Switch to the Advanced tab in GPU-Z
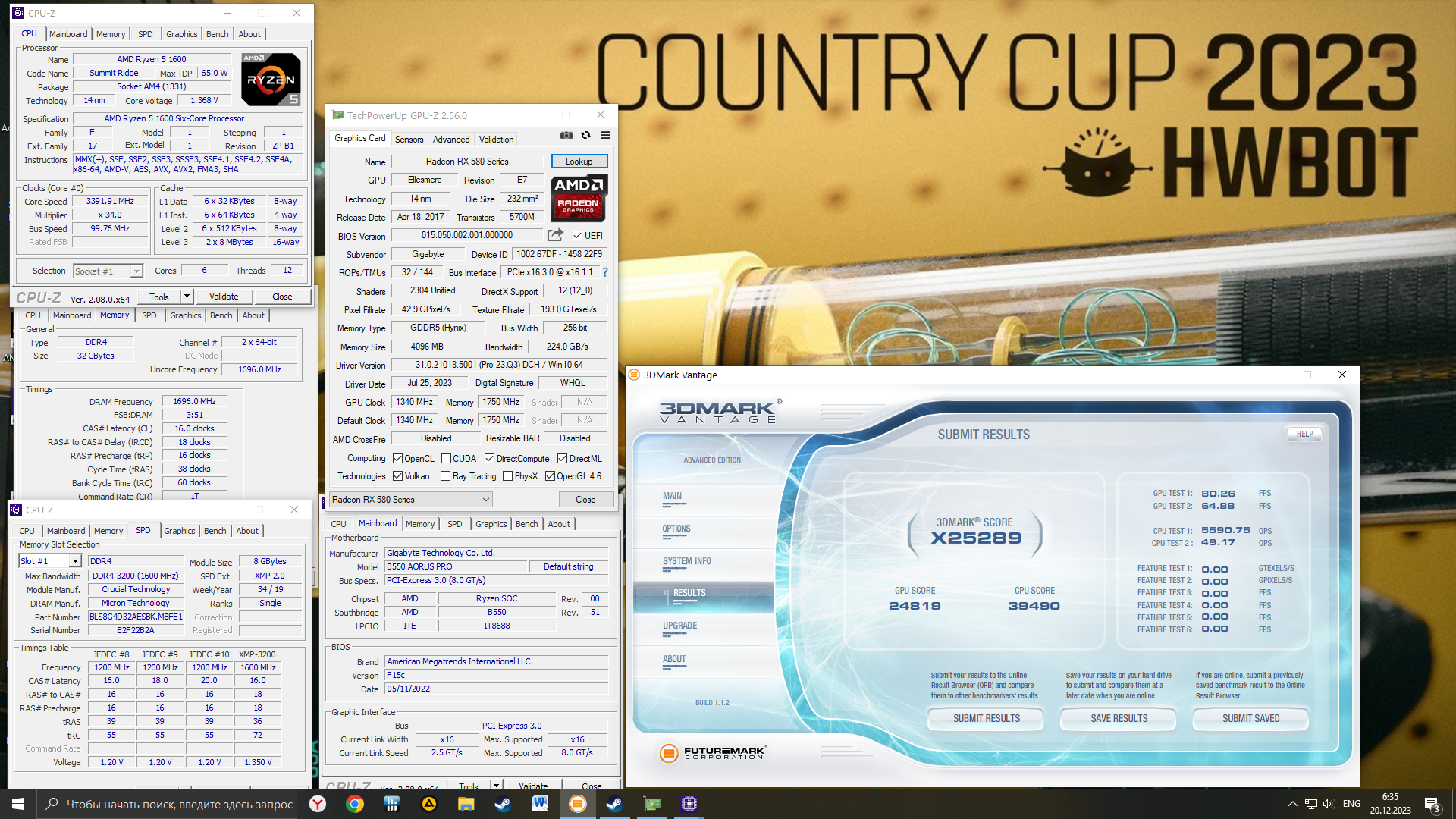The image size is (1456, 819). coord(451,140)
